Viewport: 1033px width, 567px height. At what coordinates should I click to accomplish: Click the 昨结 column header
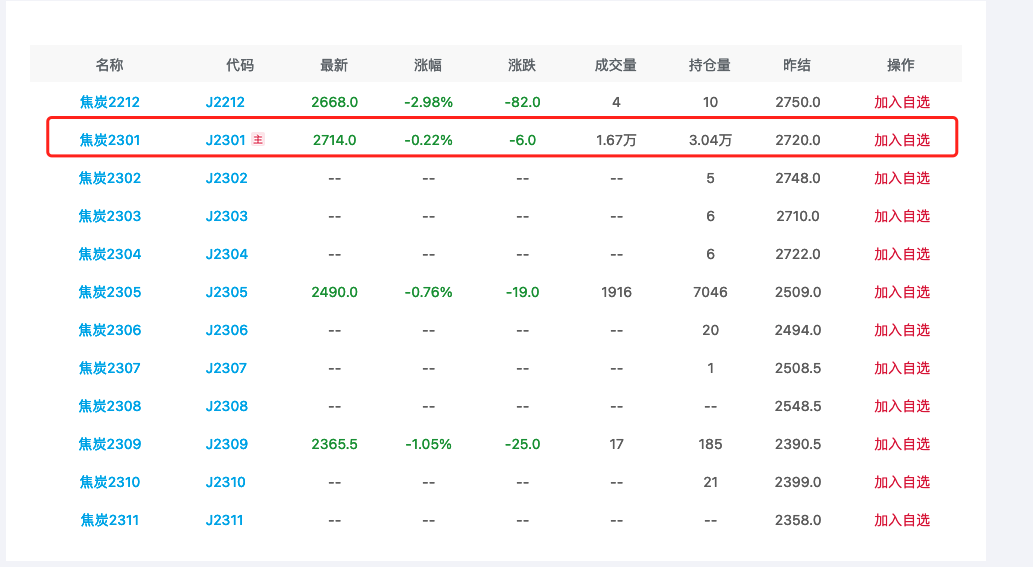click(x=797, y=65)
